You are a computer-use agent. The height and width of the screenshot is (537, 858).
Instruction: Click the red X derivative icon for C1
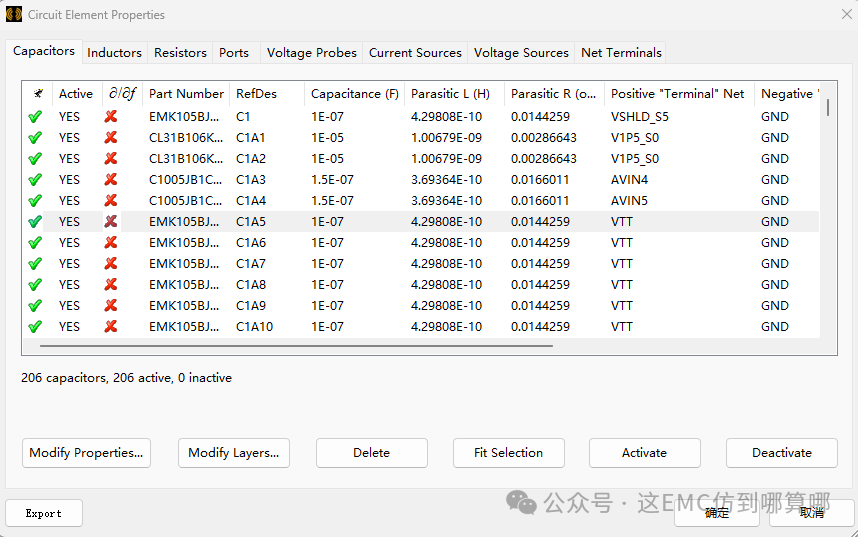coord(111,116)
